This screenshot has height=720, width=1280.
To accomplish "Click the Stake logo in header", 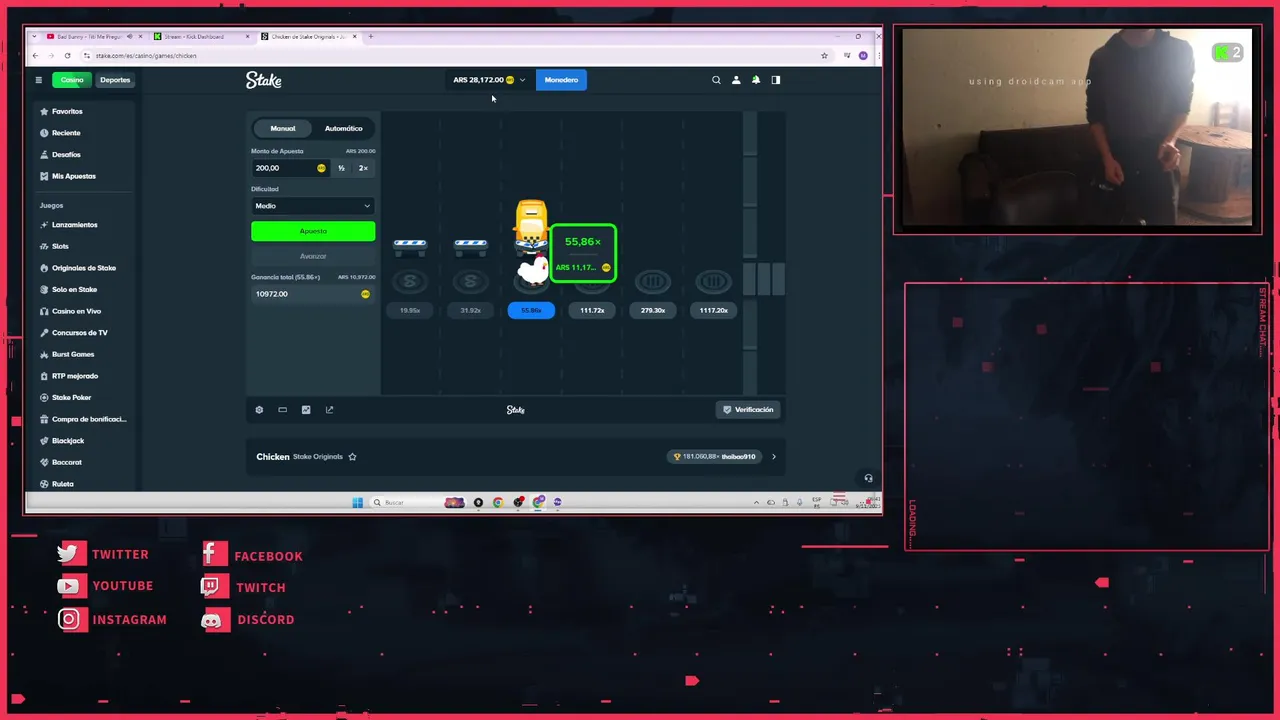I will 264,80.
